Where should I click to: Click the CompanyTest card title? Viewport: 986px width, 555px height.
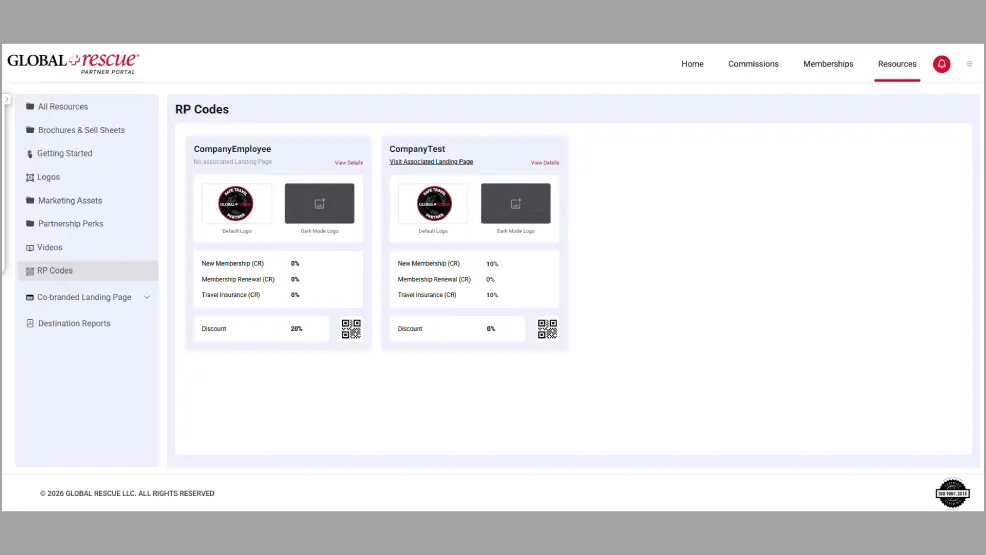tap(417, 149)
